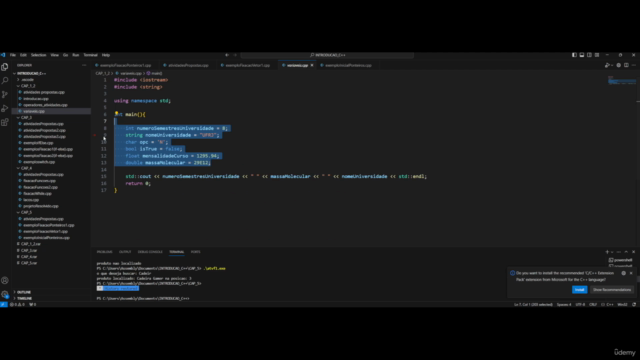Open the Accounts menu icon
The width and height of the screenshot is (640, 360).
[5, 280]
